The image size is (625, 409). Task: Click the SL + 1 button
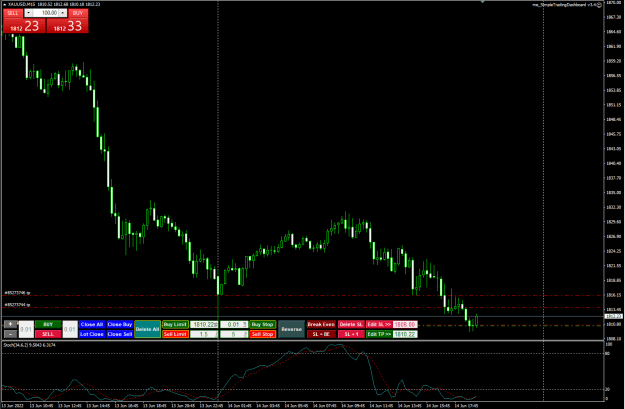click(351, 334)
